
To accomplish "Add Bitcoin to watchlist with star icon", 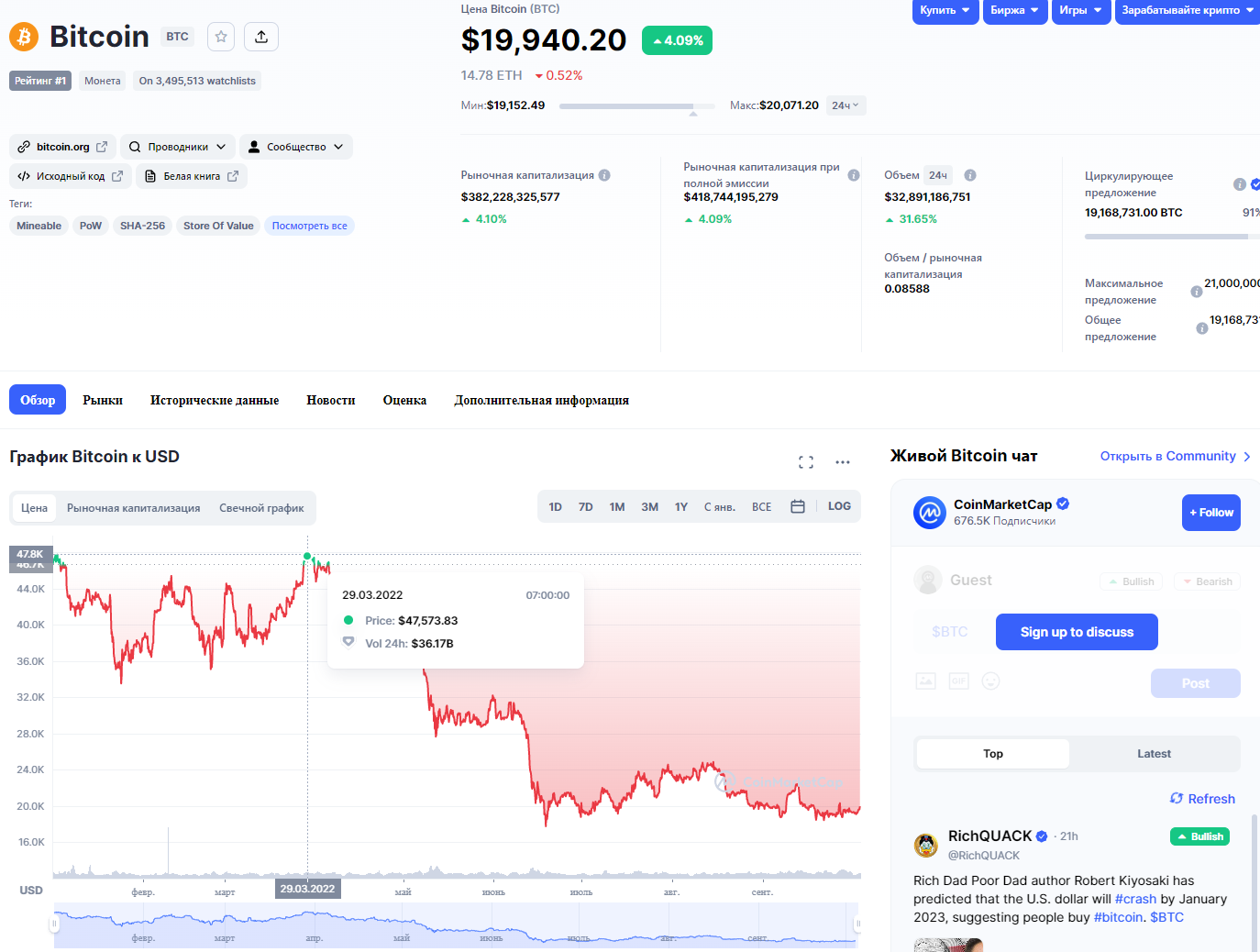I will (221, 37).
